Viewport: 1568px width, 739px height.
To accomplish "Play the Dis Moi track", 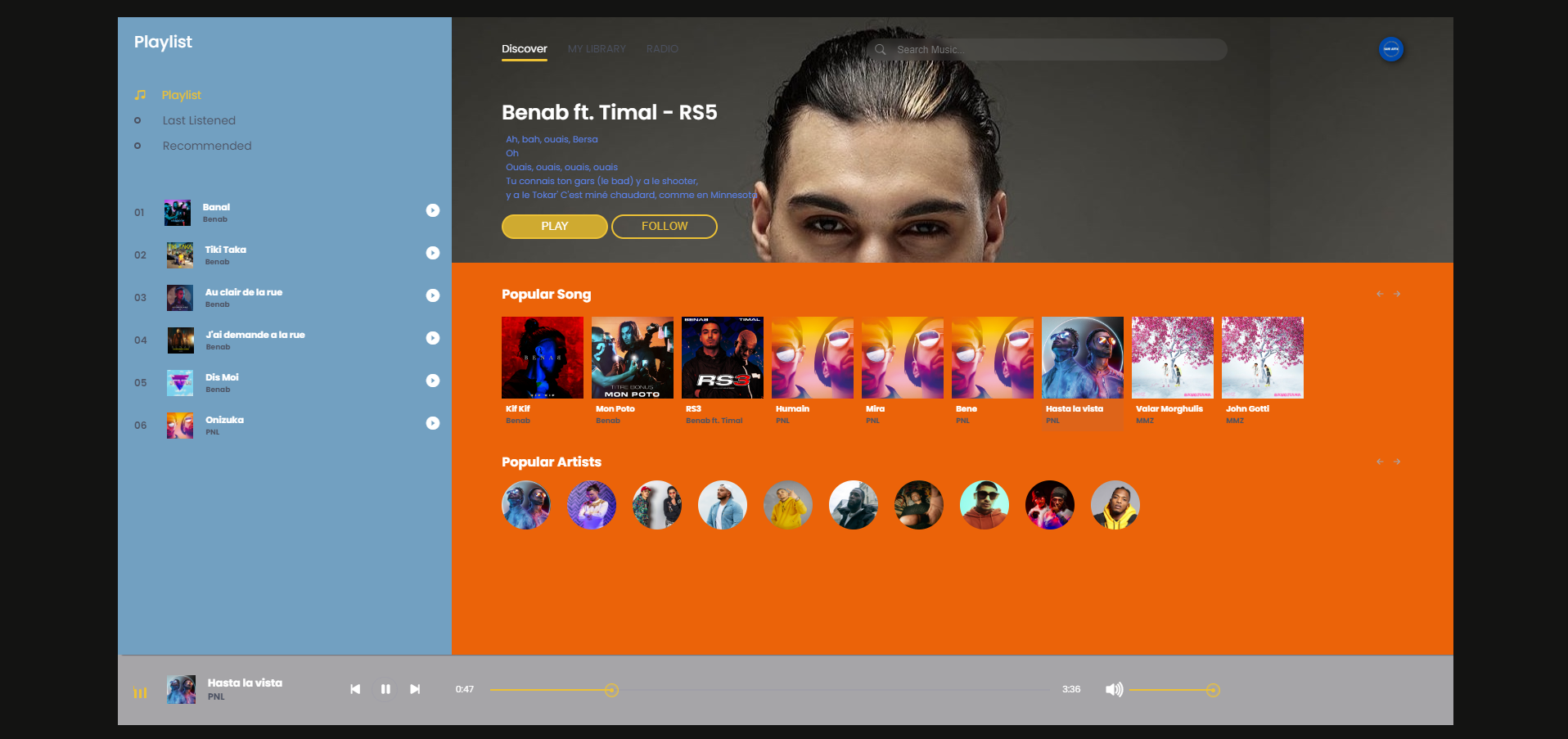I will [x=433, y=381].
